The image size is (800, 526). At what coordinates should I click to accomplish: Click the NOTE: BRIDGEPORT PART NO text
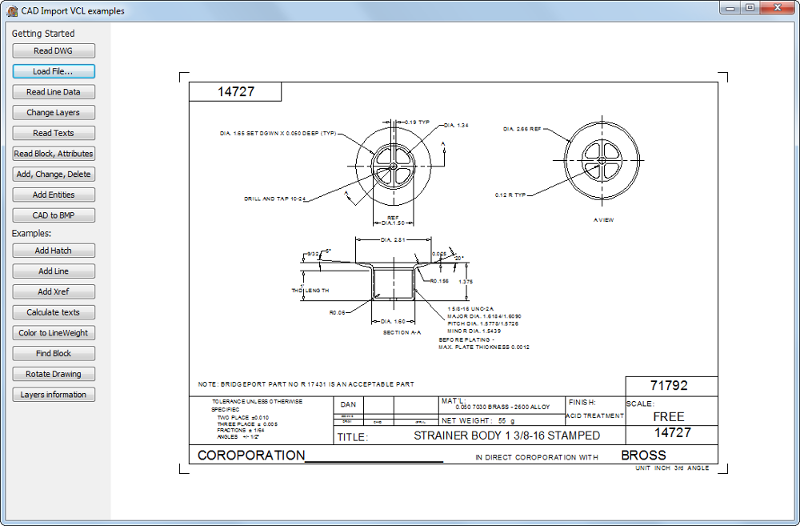pyautogui.click(x=306, y=384)
